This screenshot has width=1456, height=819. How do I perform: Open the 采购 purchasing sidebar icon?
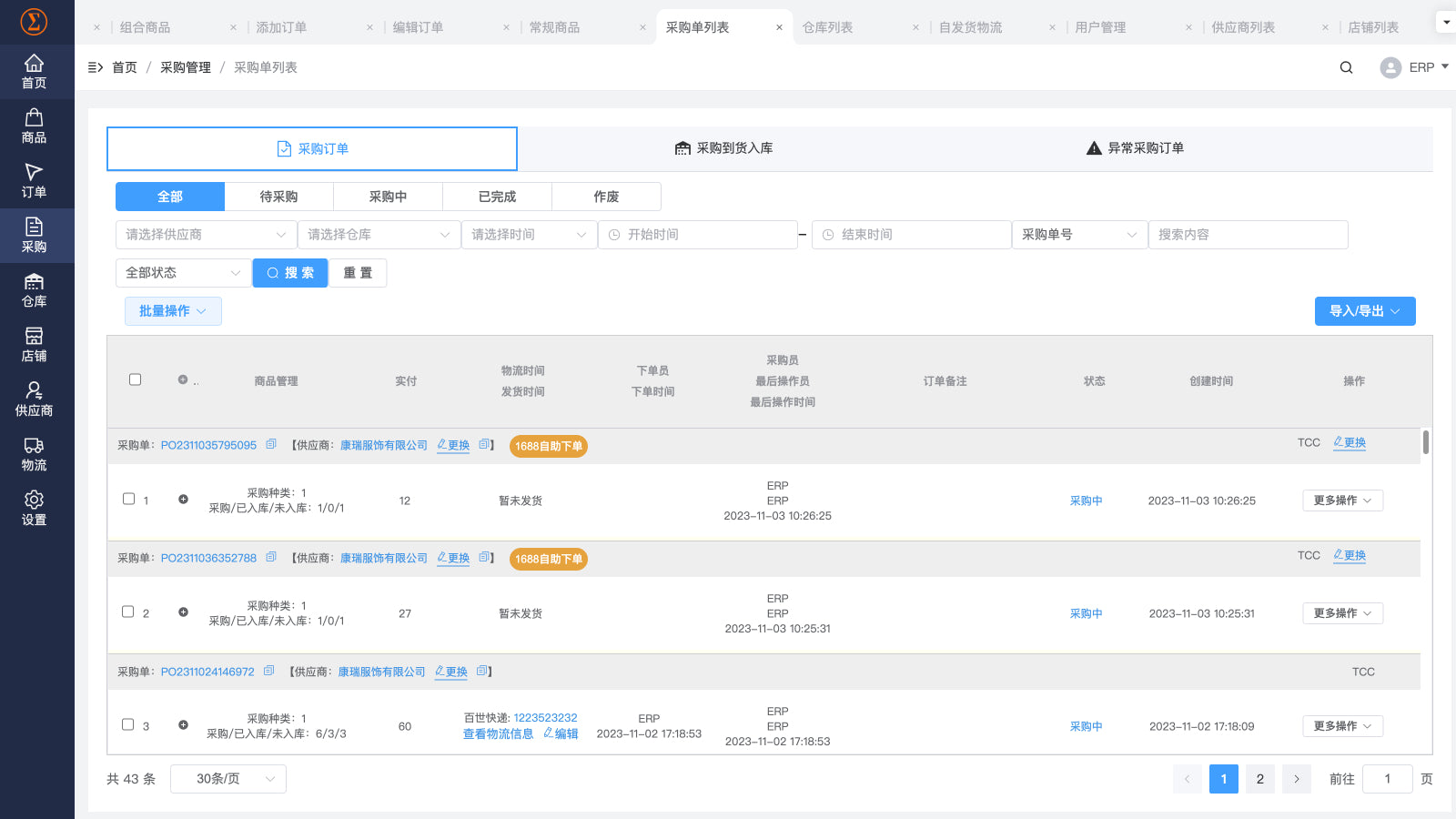(x=34, y=236)
